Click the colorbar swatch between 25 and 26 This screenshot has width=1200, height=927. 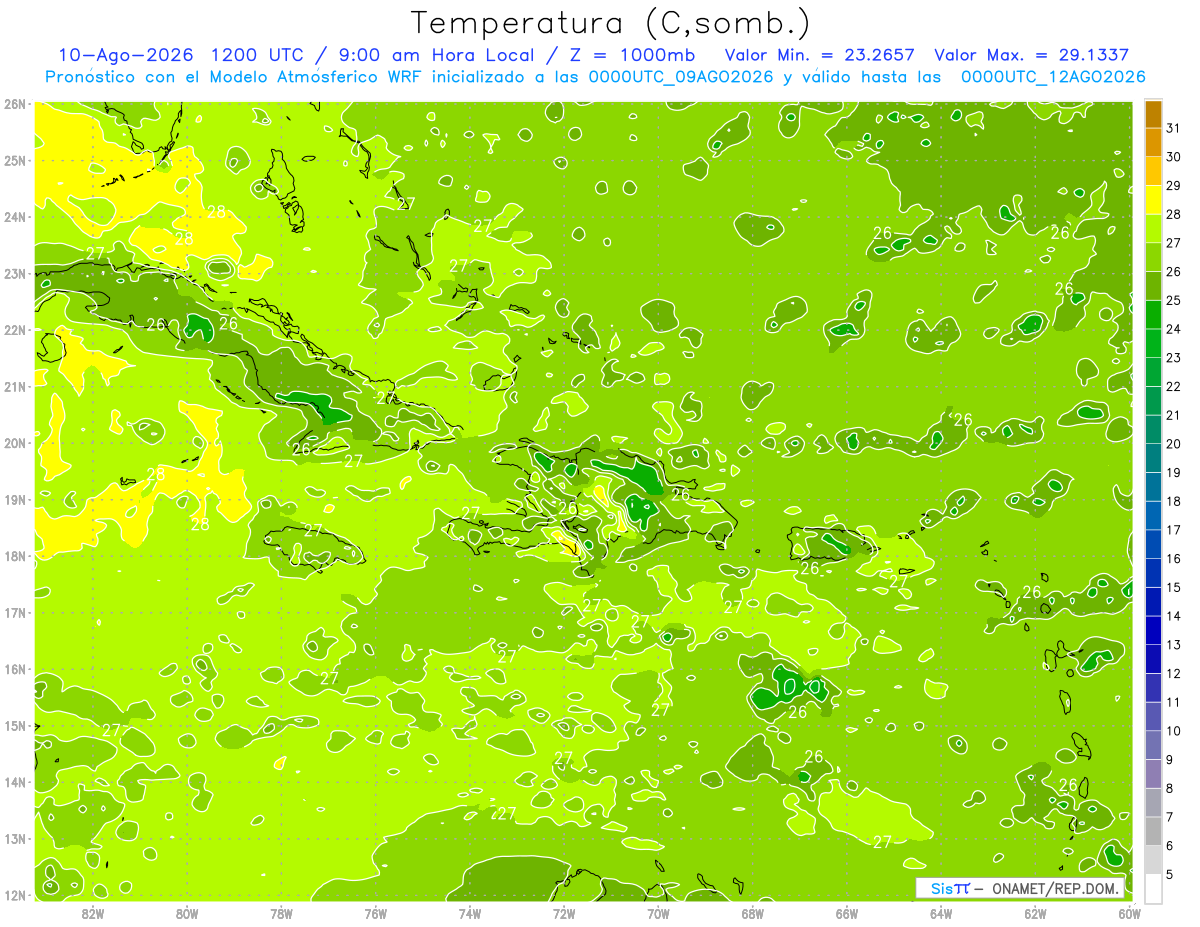coord(1153,287)
